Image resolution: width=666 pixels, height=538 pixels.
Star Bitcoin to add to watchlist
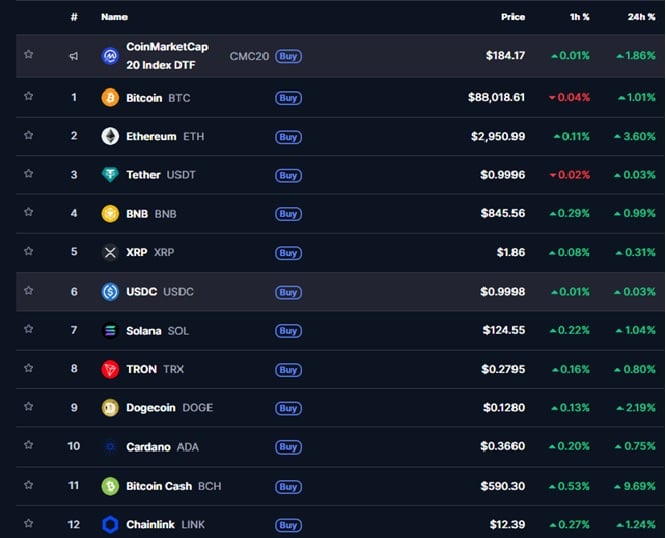point(29,97)
